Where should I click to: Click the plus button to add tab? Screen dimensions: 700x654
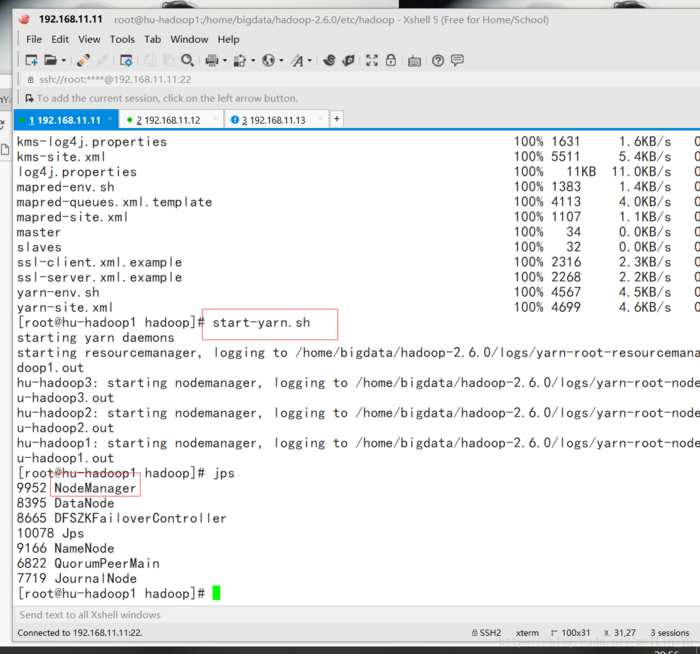[337, 119]
